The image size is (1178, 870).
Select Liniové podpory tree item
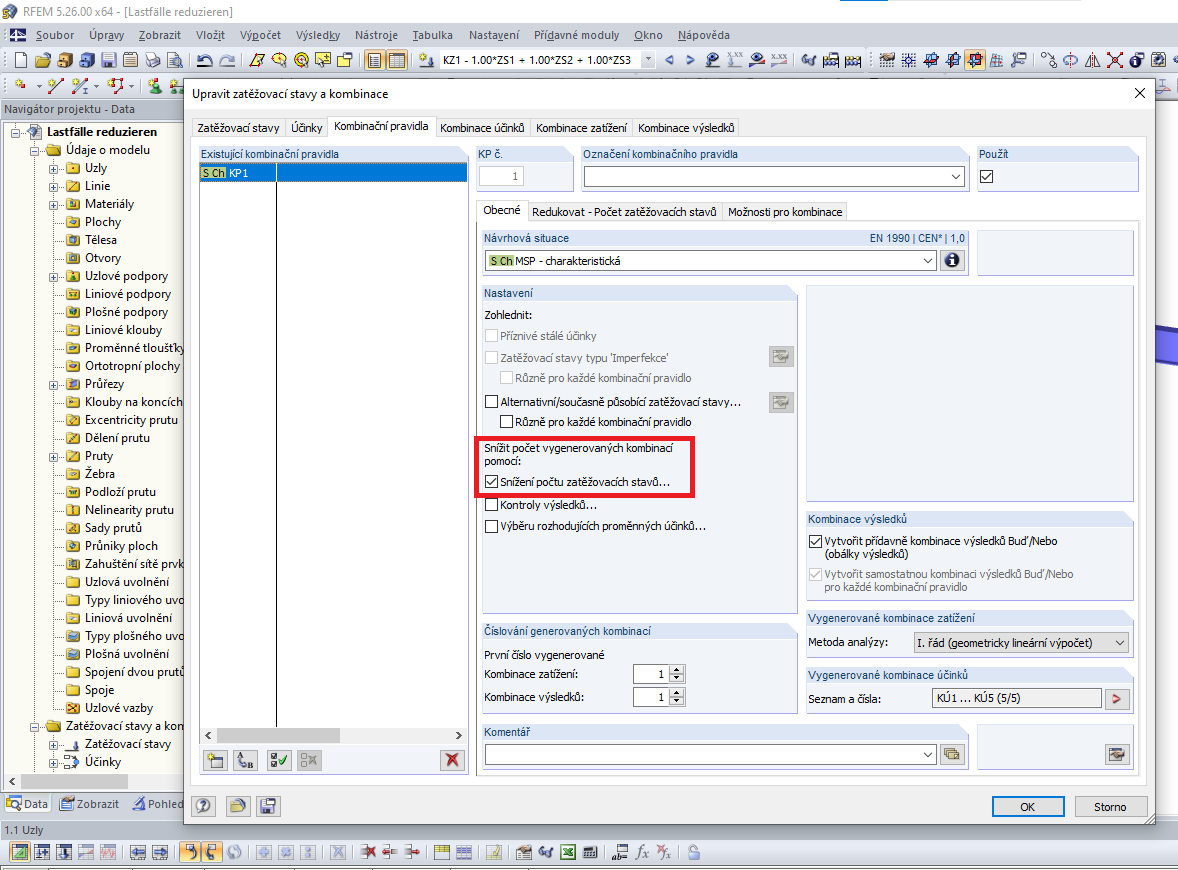click(128, 294)
